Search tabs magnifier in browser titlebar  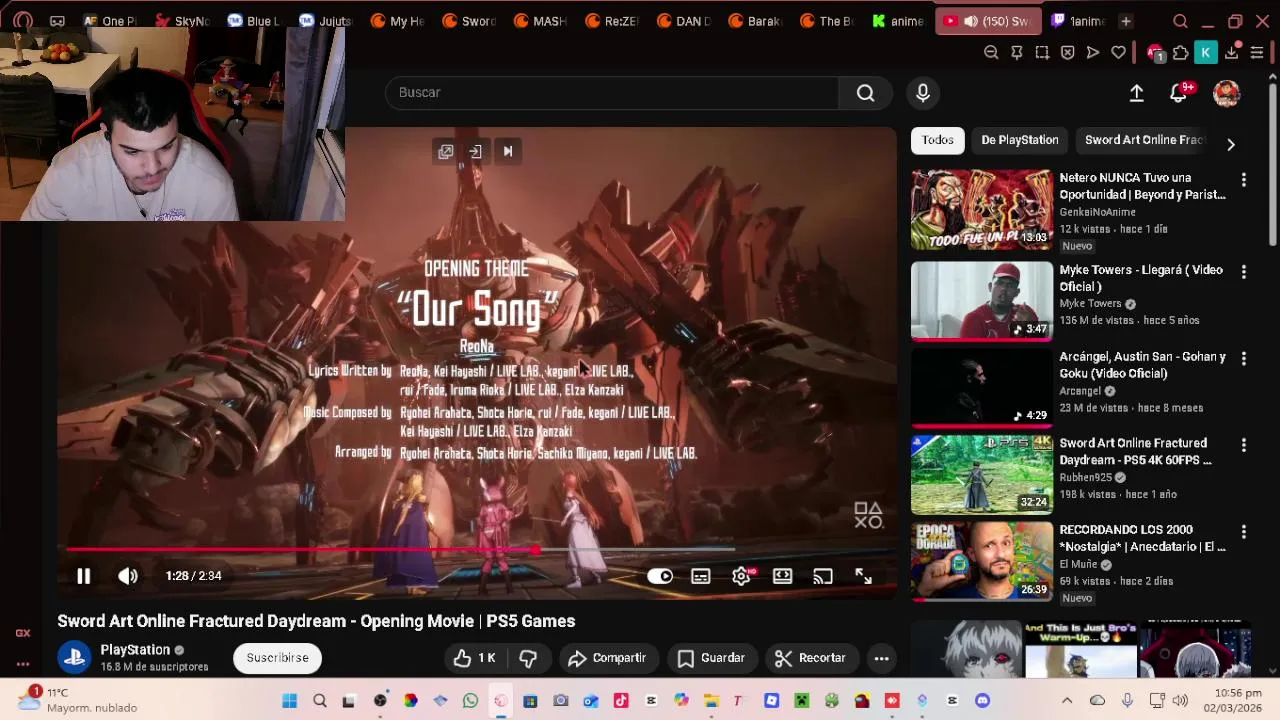point(1180,21)
